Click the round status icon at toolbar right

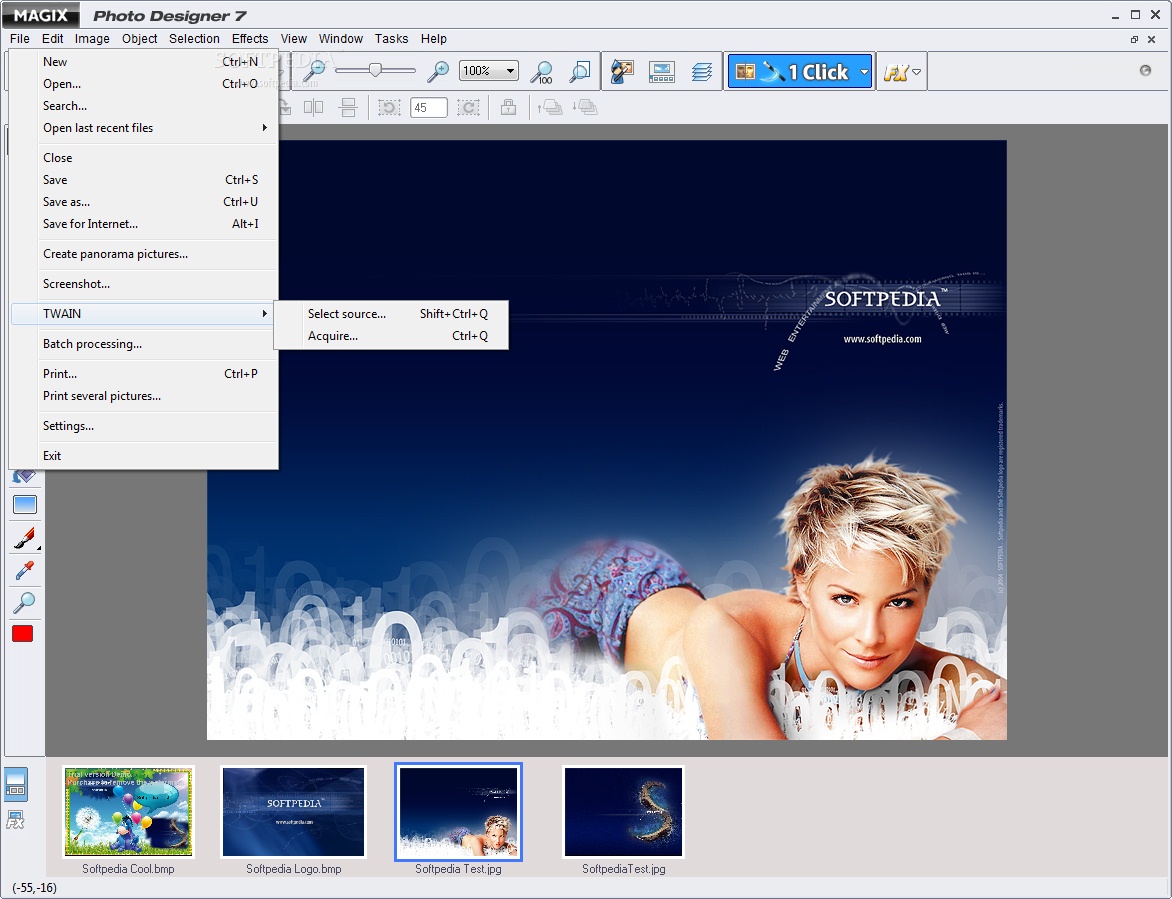pos(1145,70)
